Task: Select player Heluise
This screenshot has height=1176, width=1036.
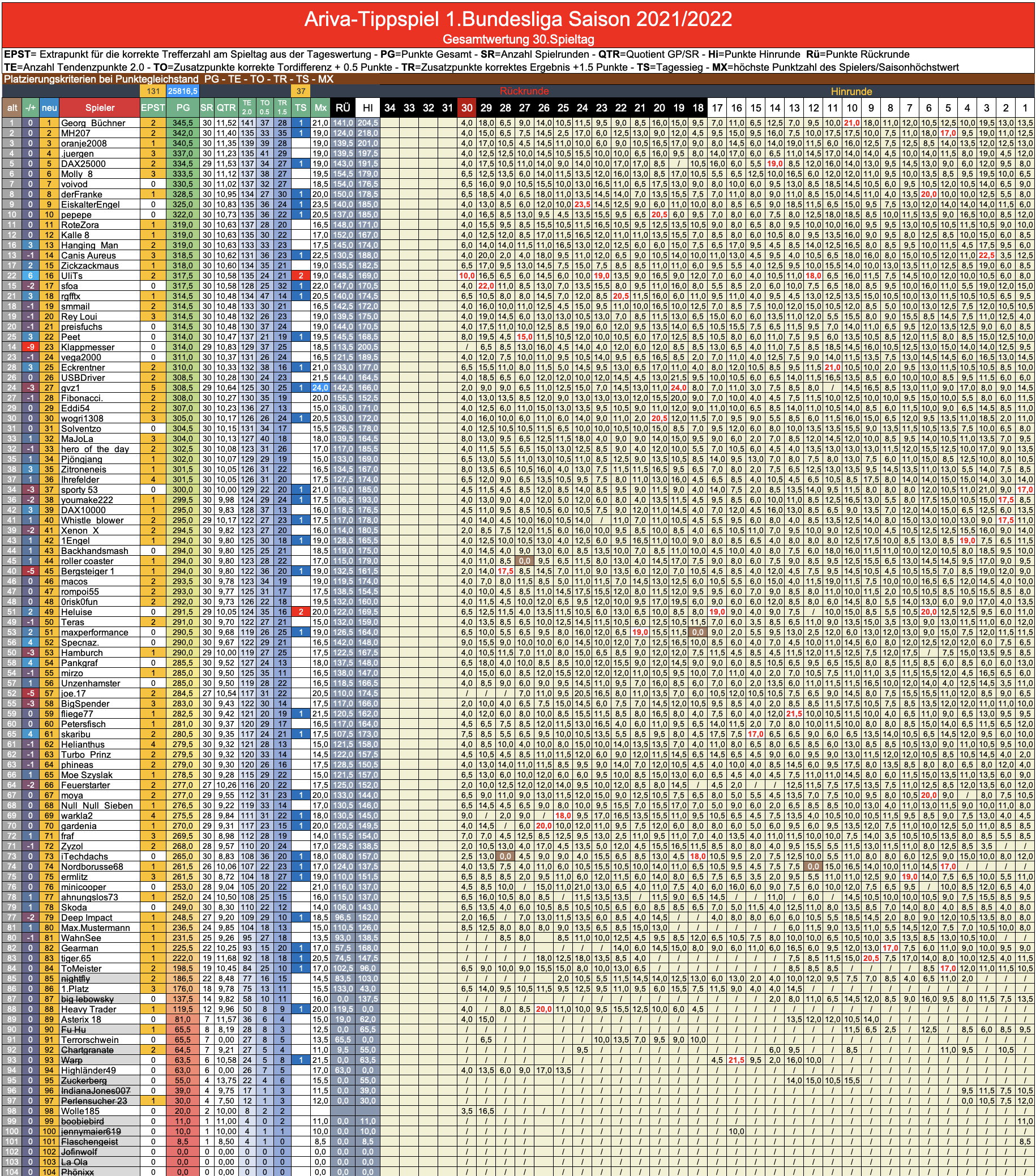Action: point(76,612)
